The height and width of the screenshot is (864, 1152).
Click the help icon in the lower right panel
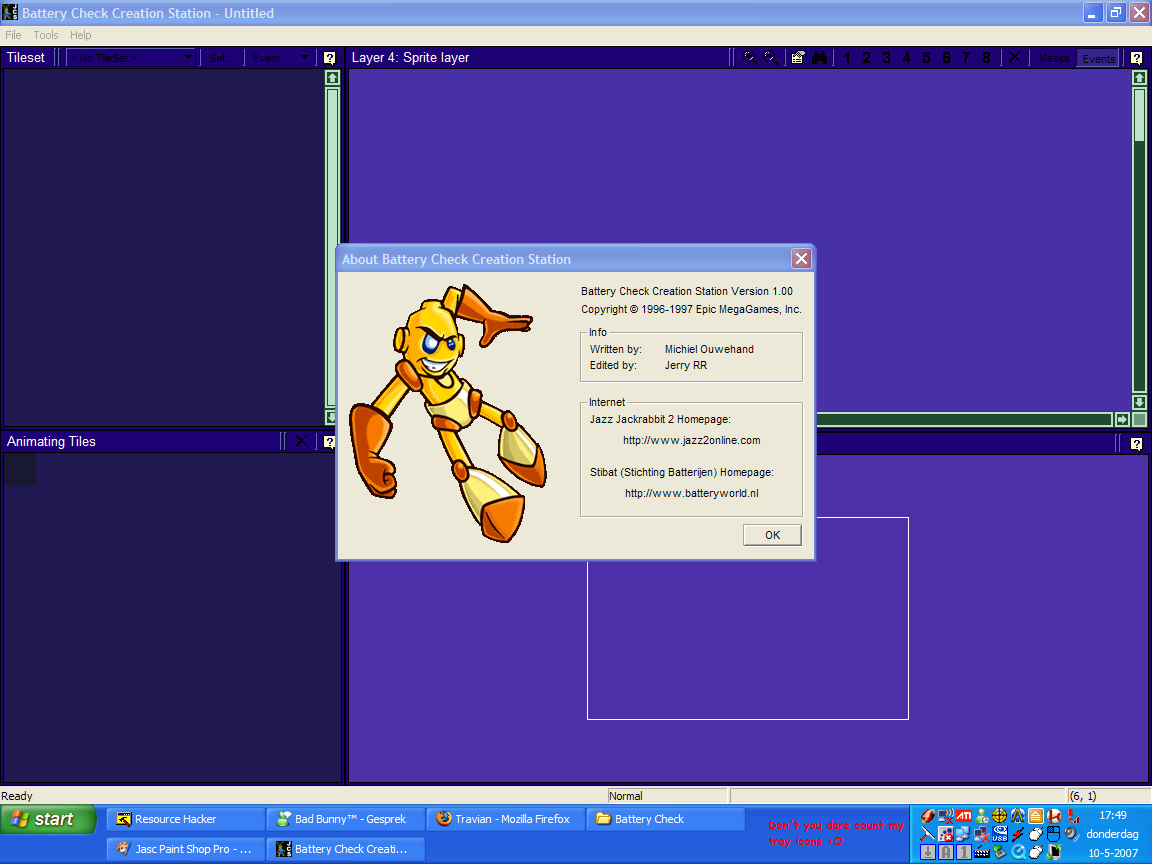[1137, 444]
